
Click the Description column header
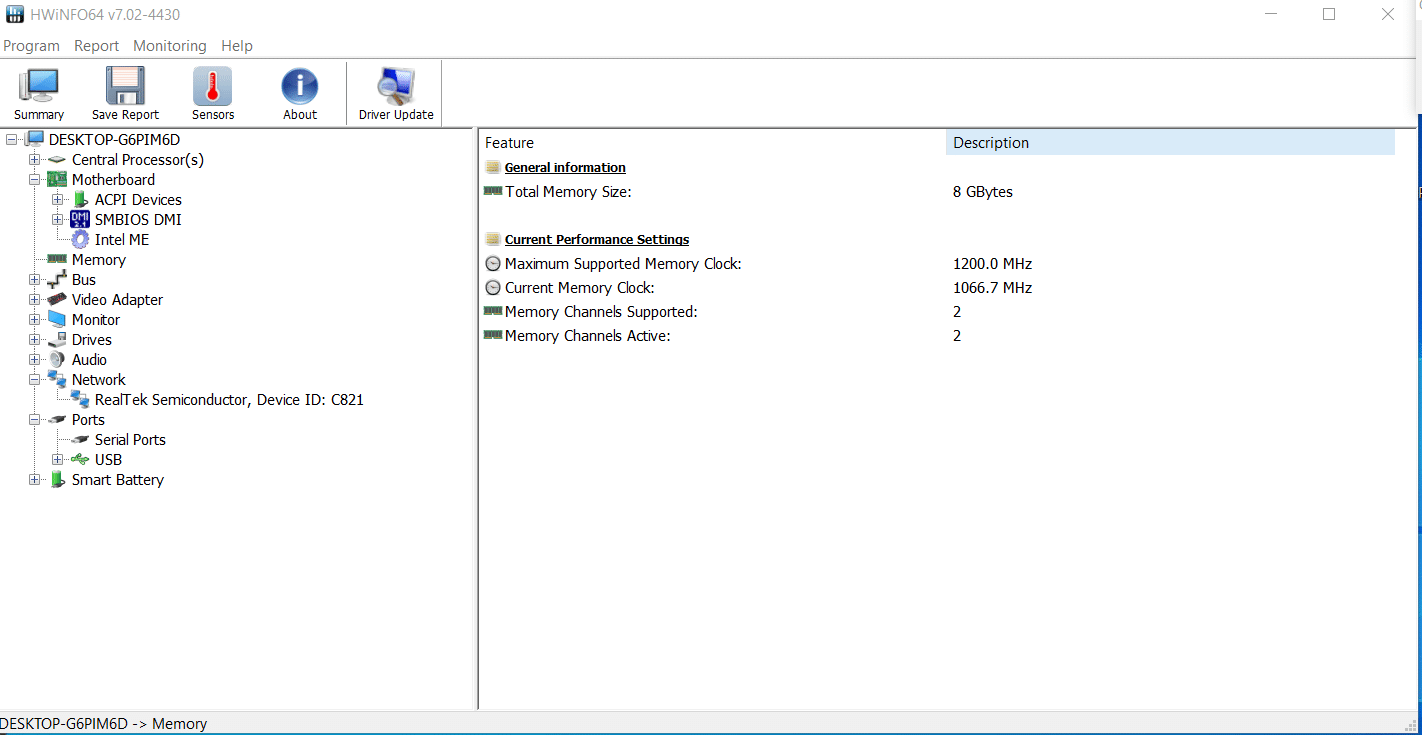coord(1170,142)
